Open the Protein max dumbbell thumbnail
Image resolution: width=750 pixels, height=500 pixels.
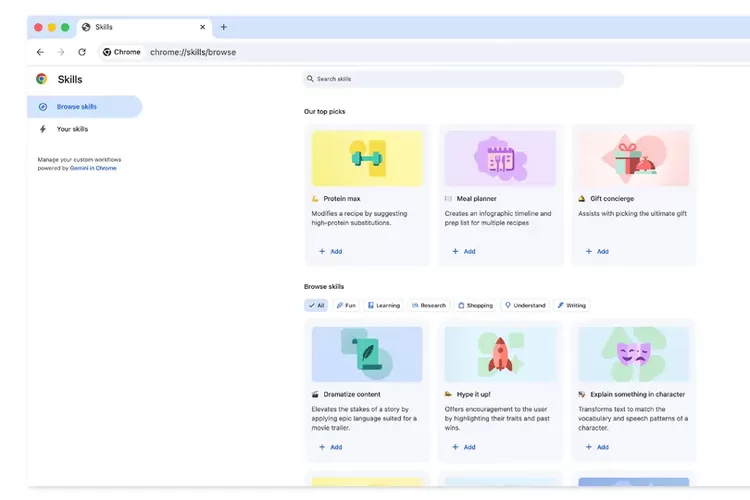tap(367, 158)
